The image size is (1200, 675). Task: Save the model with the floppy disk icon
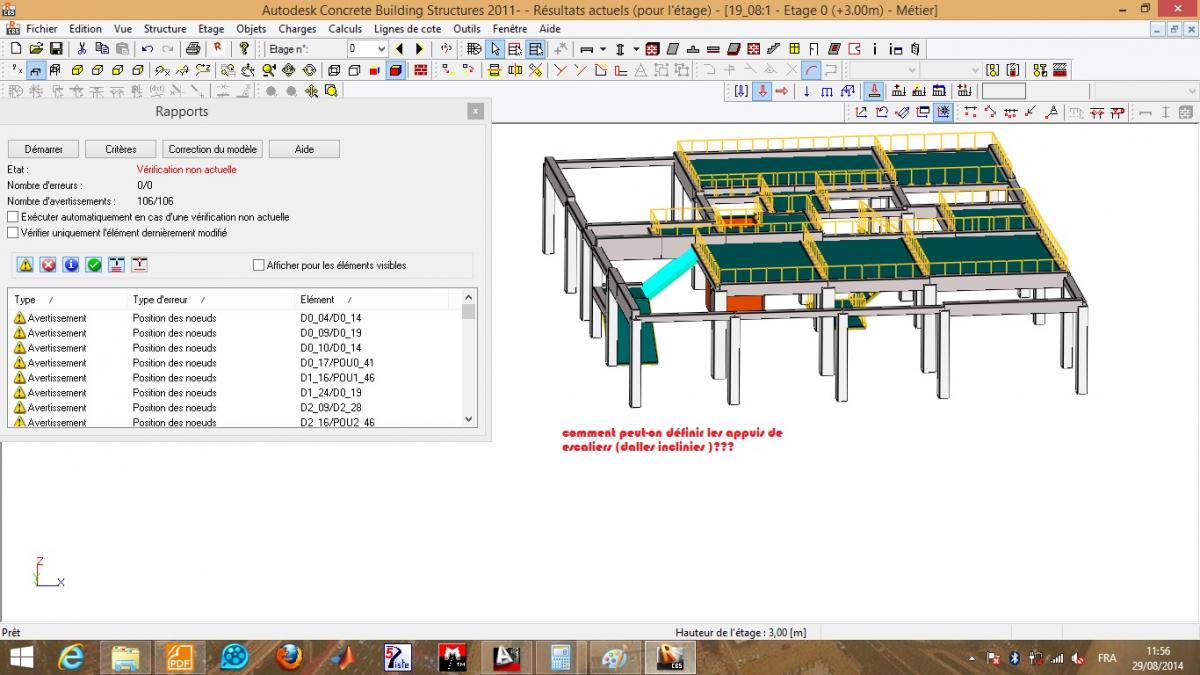pyautogui.click(x=56, y=48)
